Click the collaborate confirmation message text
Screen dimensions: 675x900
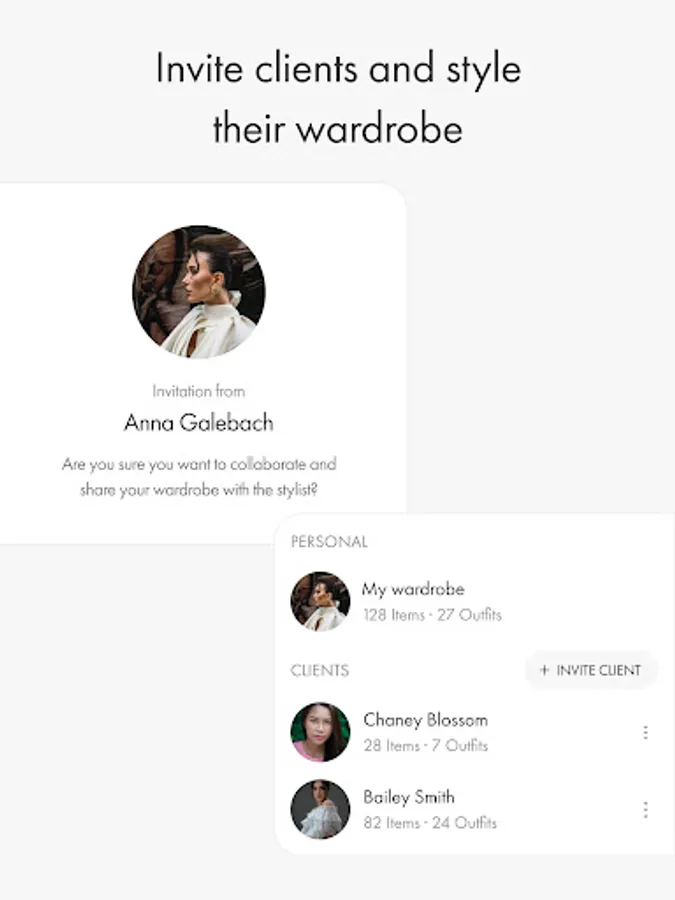(x=199, y=477)
